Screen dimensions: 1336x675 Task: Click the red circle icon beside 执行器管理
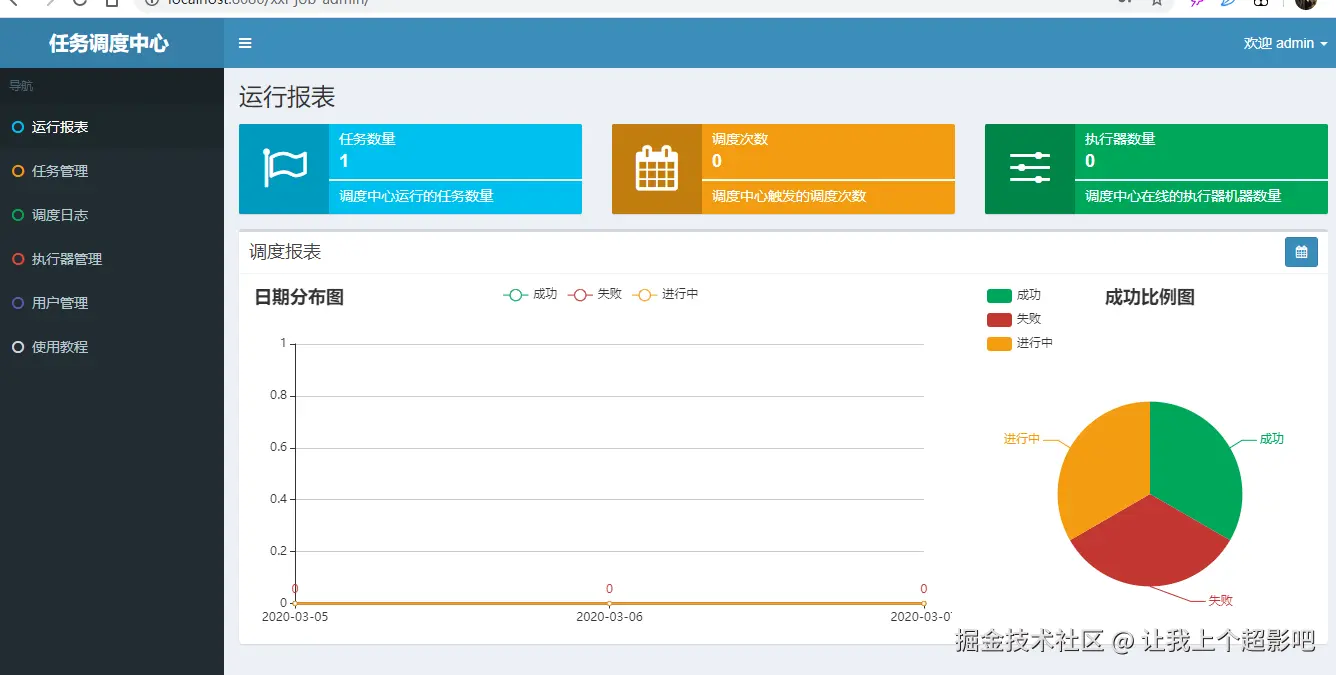coord(17,259)
